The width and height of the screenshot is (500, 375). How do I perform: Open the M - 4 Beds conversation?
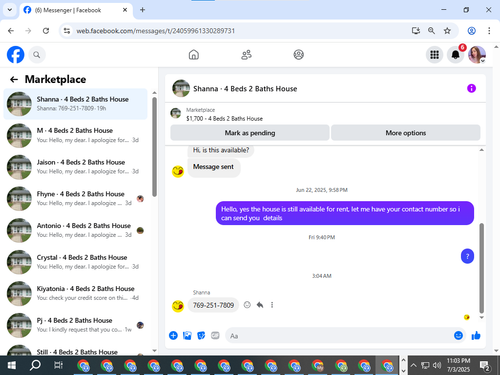tap(75, 135)
